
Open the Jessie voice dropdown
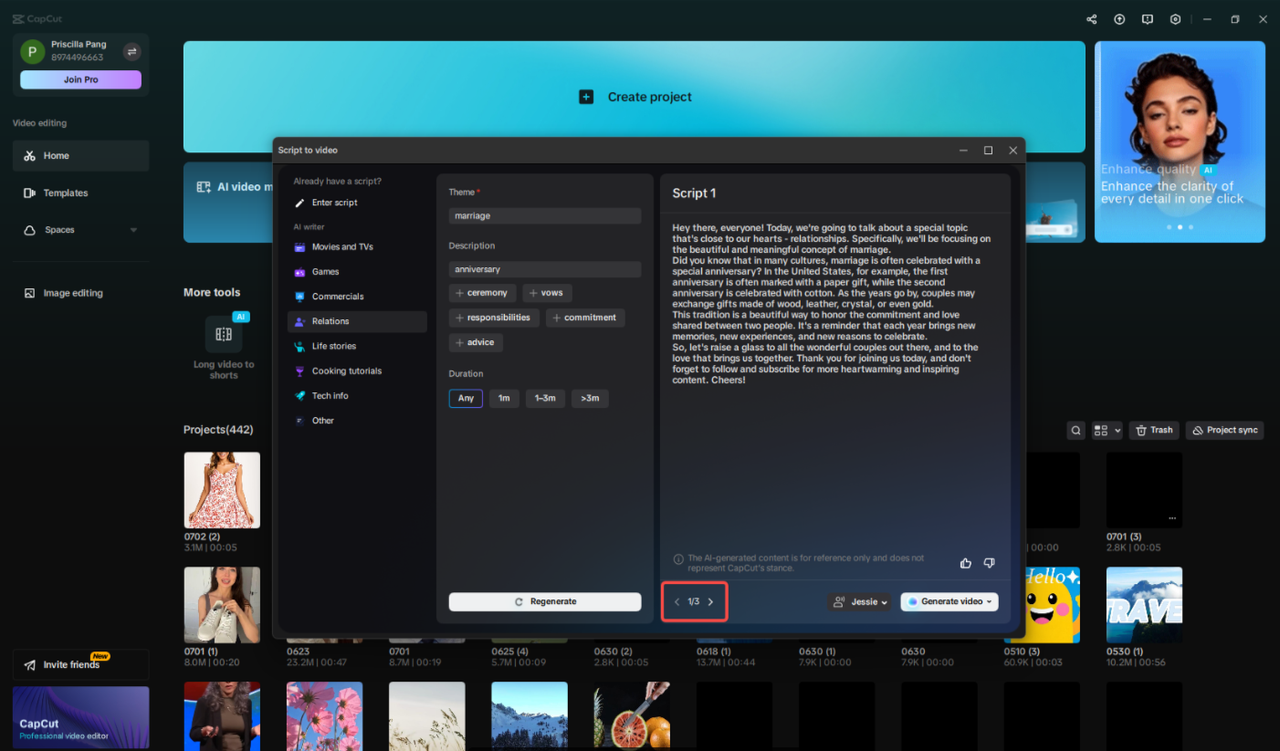(x=861, y=602)
